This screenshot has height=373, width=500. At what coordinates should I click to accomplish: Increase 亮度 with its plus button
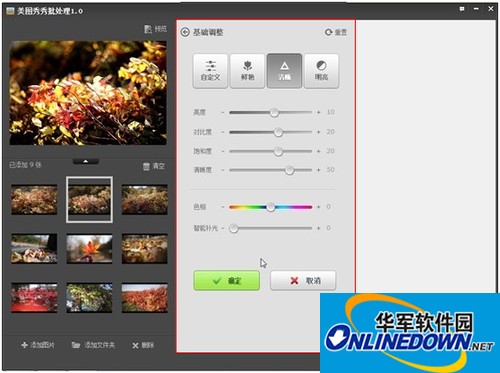[319, 112]
